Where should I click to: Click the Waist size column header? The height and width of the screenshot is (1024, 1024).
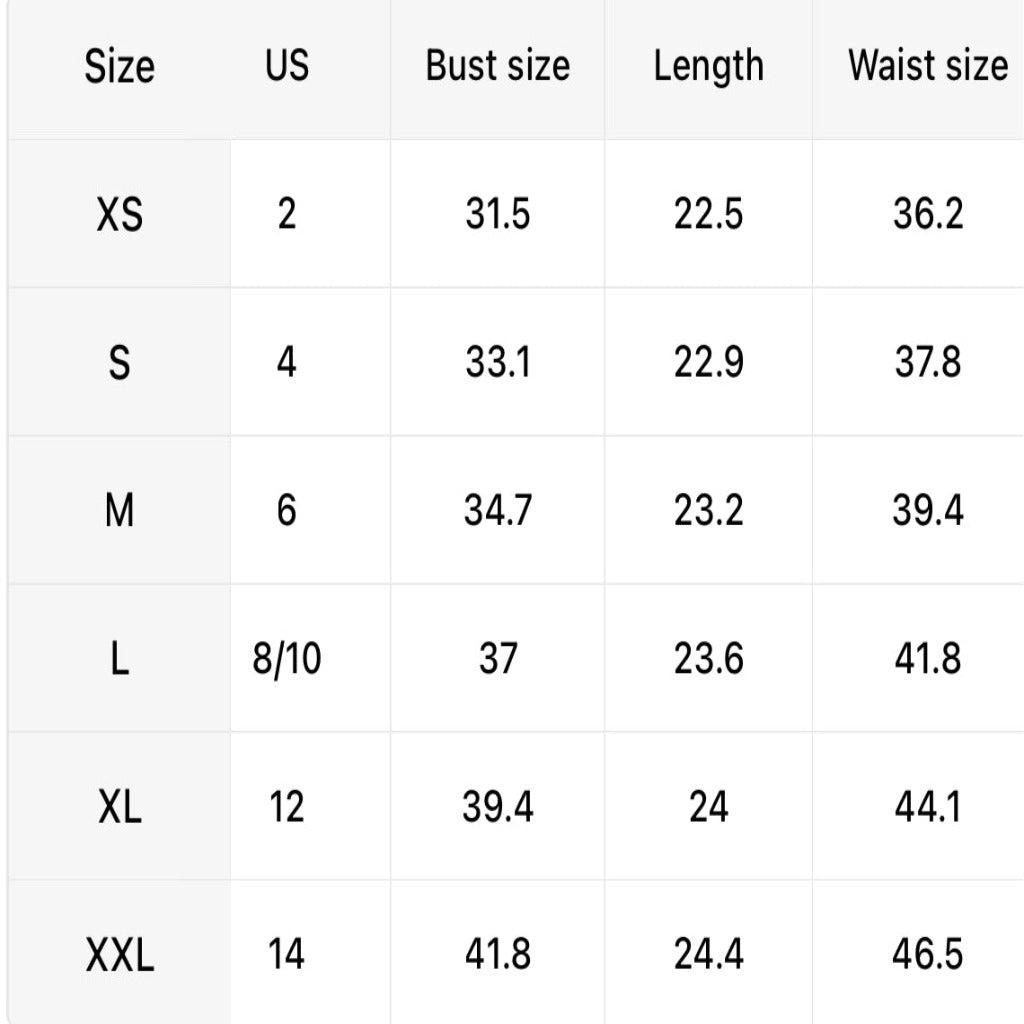(927, 67)
